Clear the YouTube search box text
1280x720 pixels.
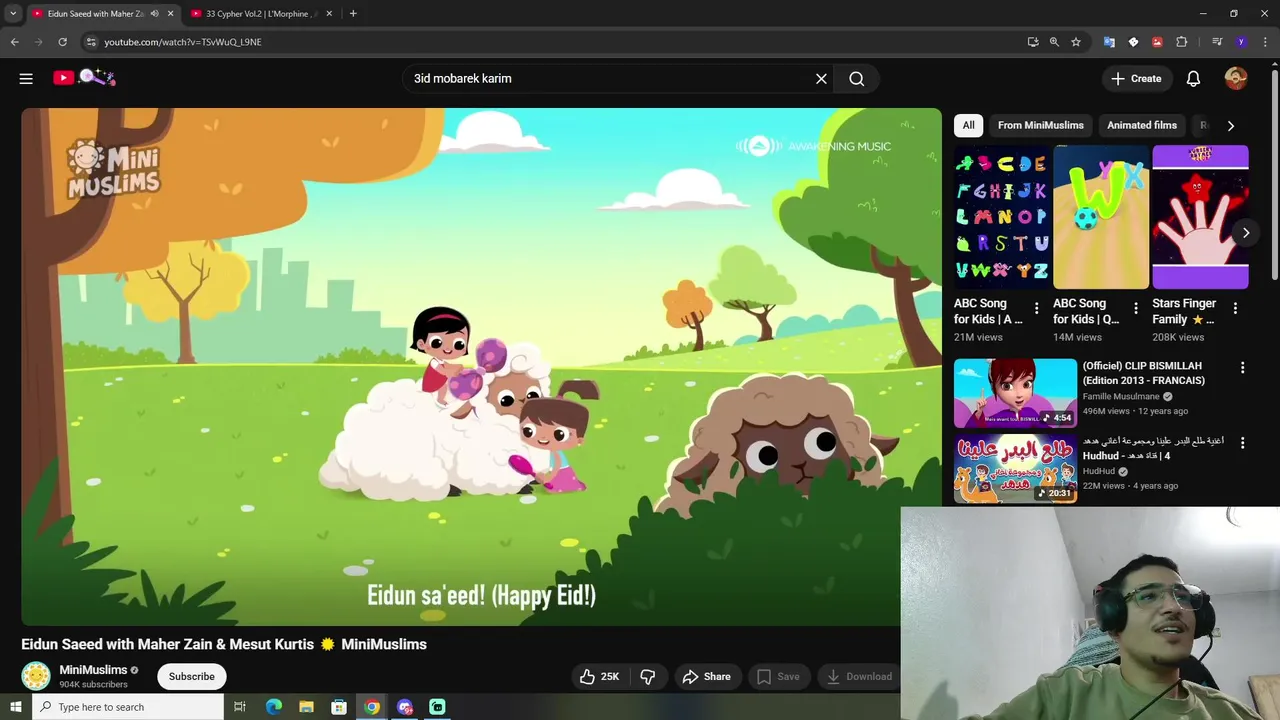821,78
